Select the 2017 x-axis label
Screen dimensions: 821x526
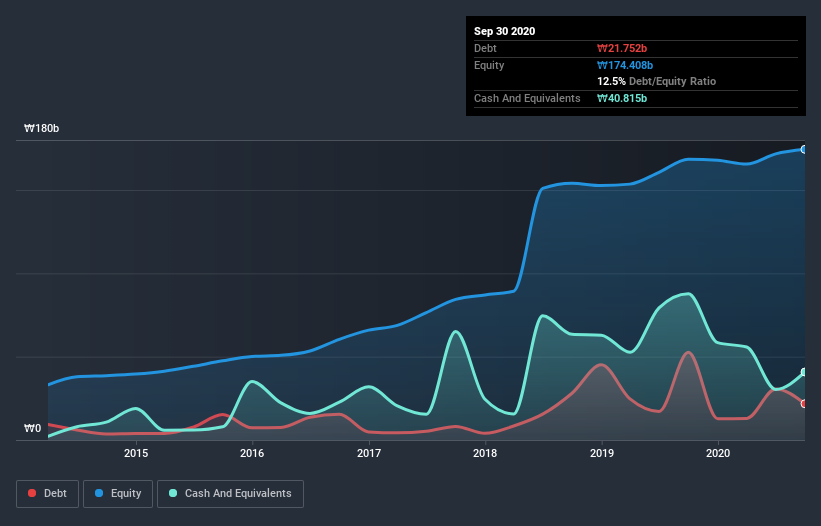tap(369, 453)
